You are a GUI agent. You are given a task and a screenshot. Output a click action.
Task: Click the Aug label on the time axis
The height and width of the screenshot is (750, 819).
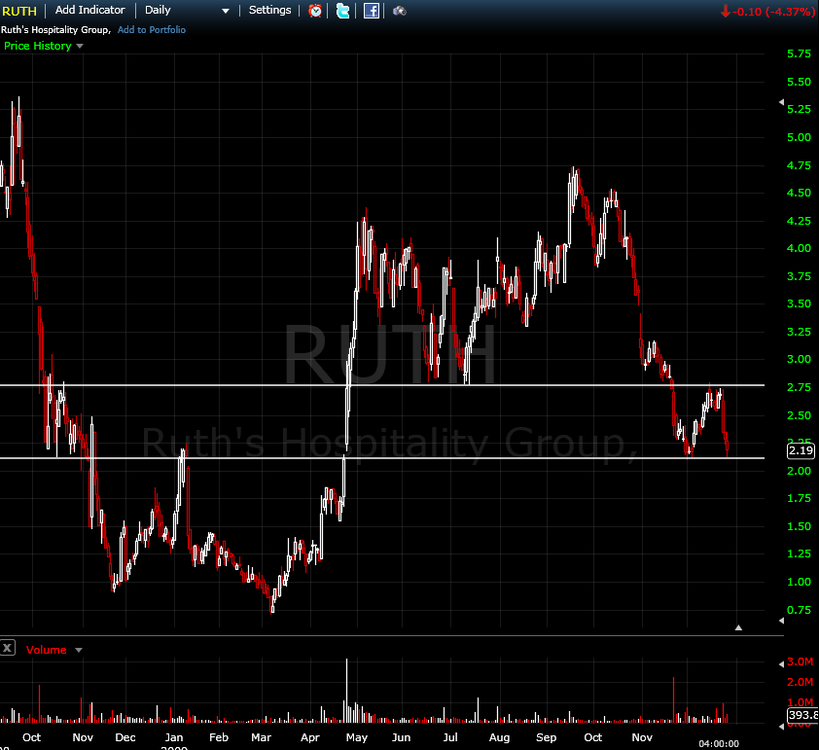click(499, 737)
